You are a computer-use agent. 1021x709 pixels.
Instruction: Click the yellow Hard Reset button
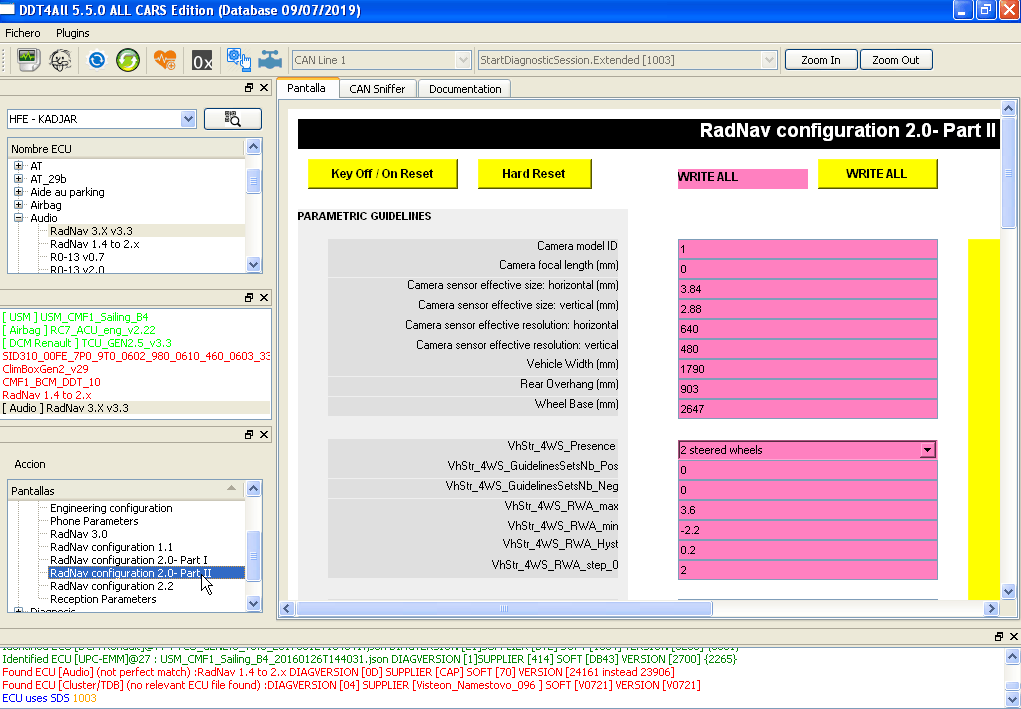tap(534, 174)
